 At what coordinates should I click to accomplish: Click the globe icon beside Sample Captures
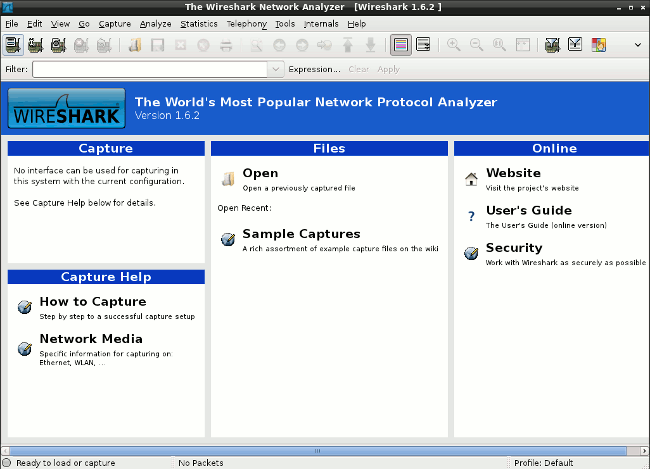[x=228, y=239]
